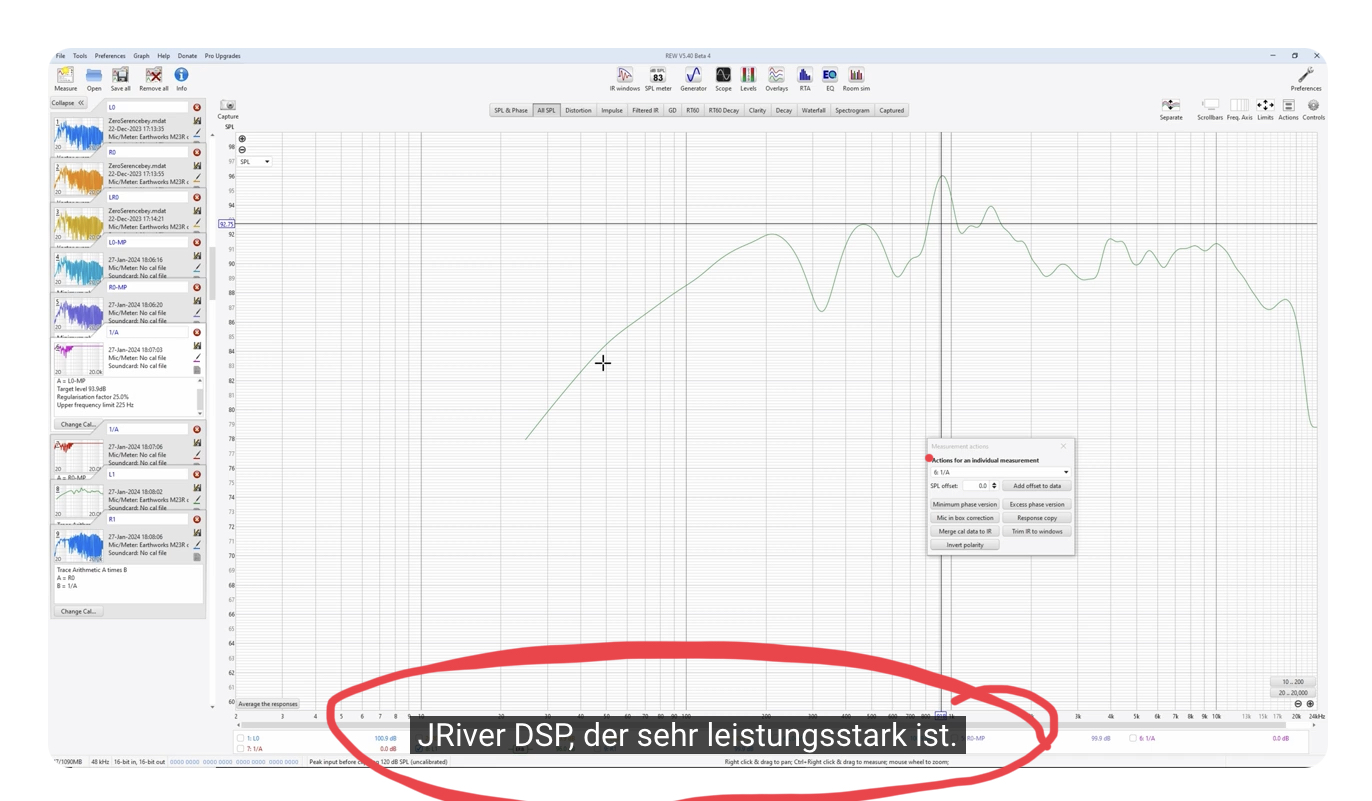Set the frequency range with the 20 .. 20,000 button

[x=1292, y=693]
